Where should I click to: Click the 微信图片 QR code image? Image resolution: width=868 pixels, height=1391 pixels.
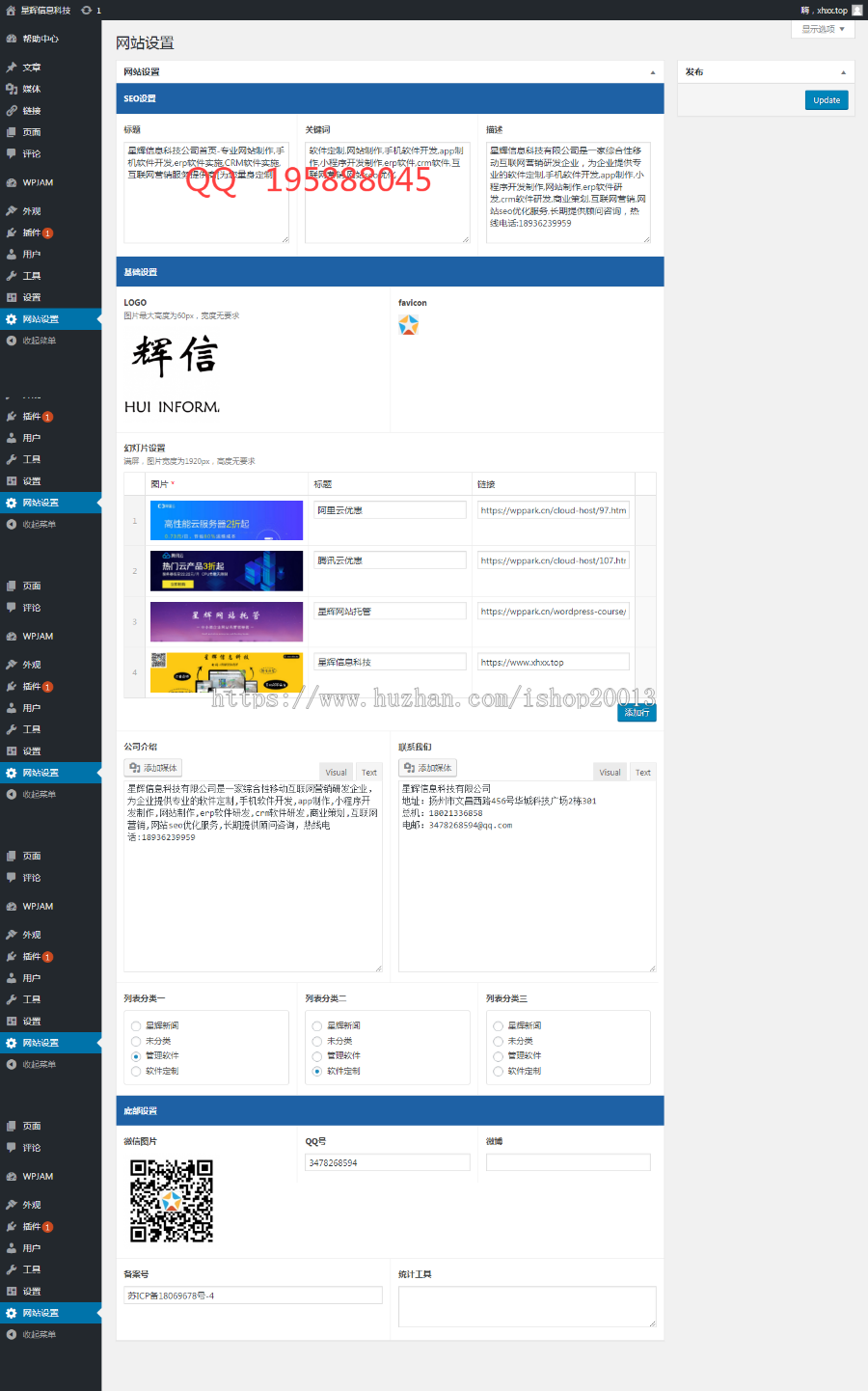(172, 1201)
